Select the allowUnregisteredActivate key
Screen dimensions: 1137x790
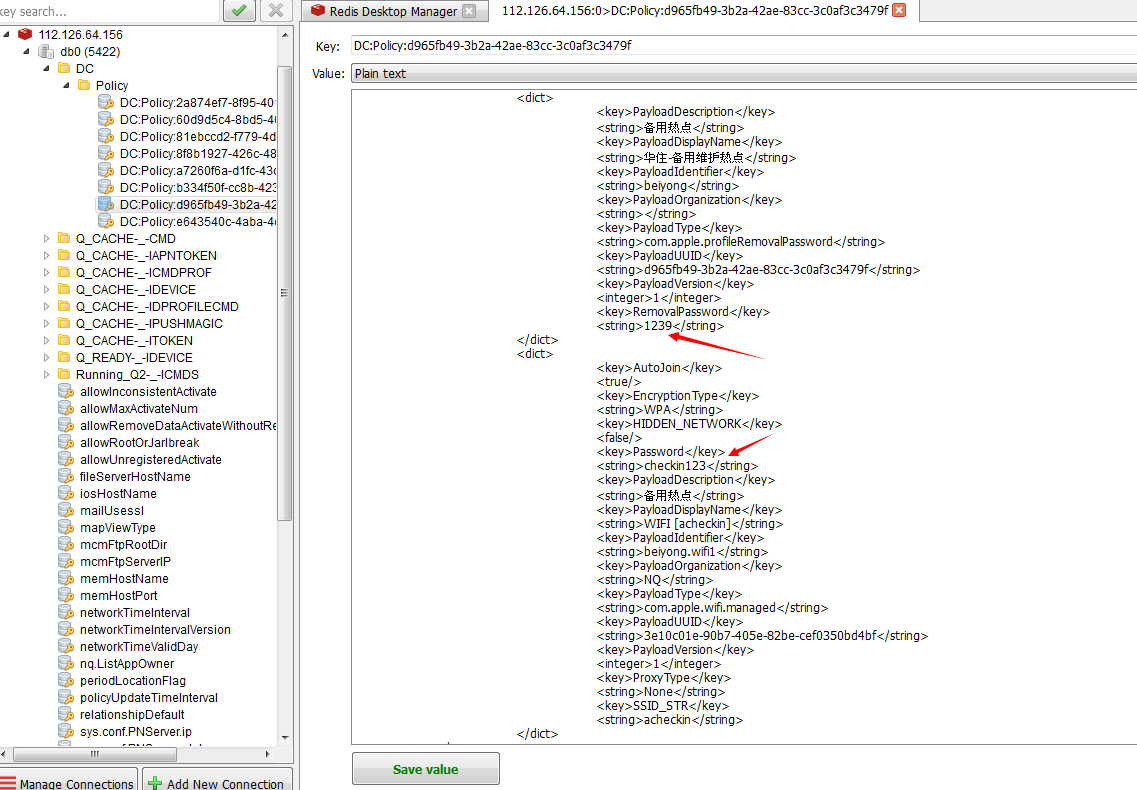pos(151,459)
